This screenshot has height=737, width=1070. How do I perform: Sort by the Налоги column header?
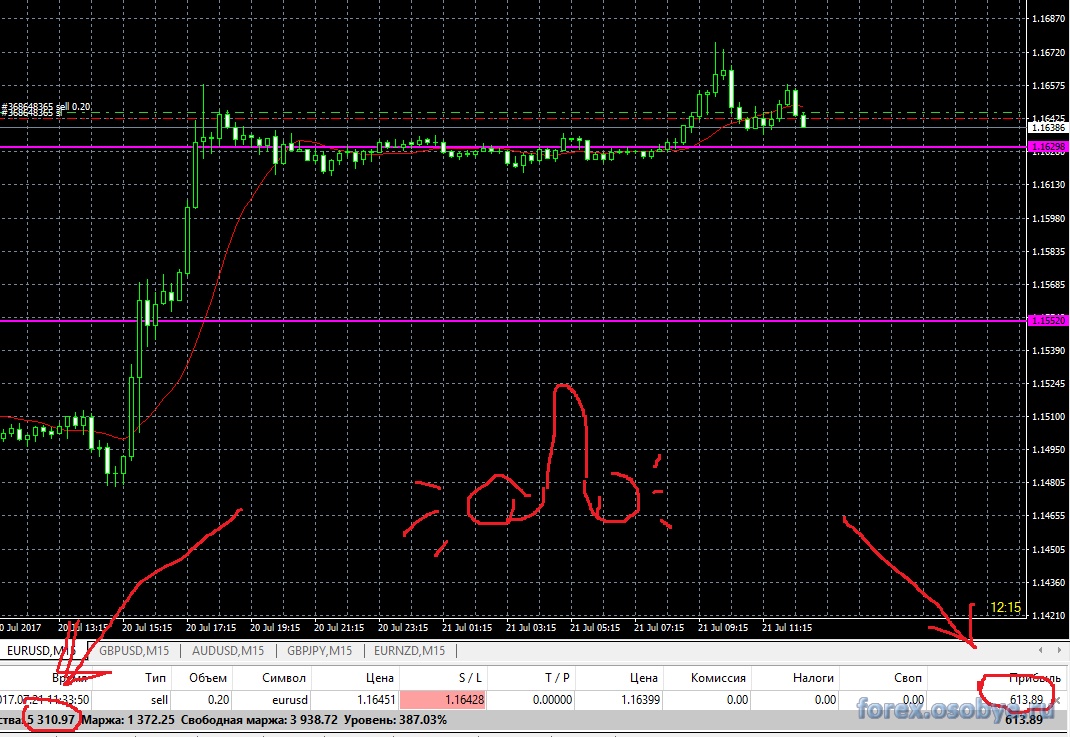(813, 678)
